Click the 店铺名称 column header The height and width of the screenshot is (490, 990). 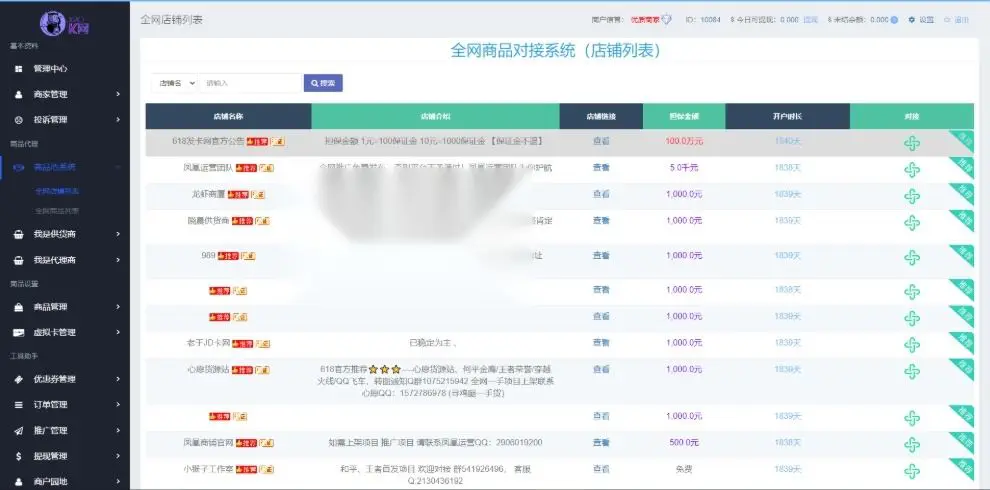click(228, 116)
